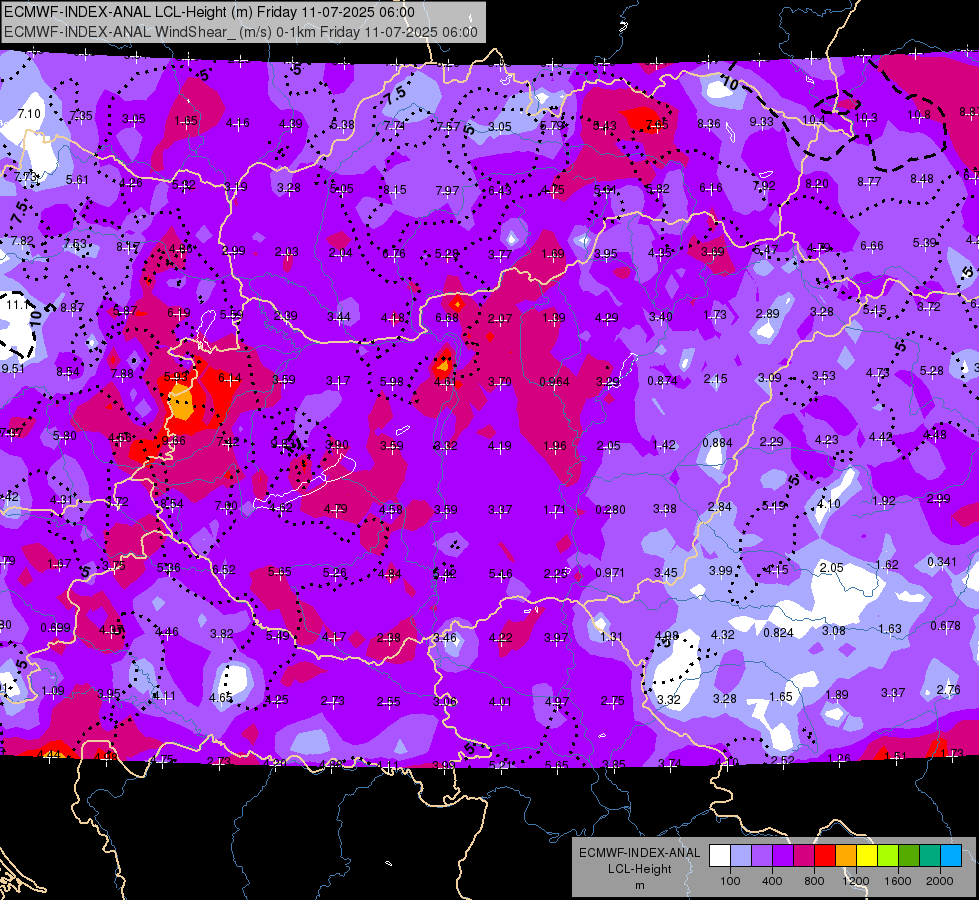979x900 pixels.
Task: Click the wind shear value 8.36
Action: tap(709, 124)
